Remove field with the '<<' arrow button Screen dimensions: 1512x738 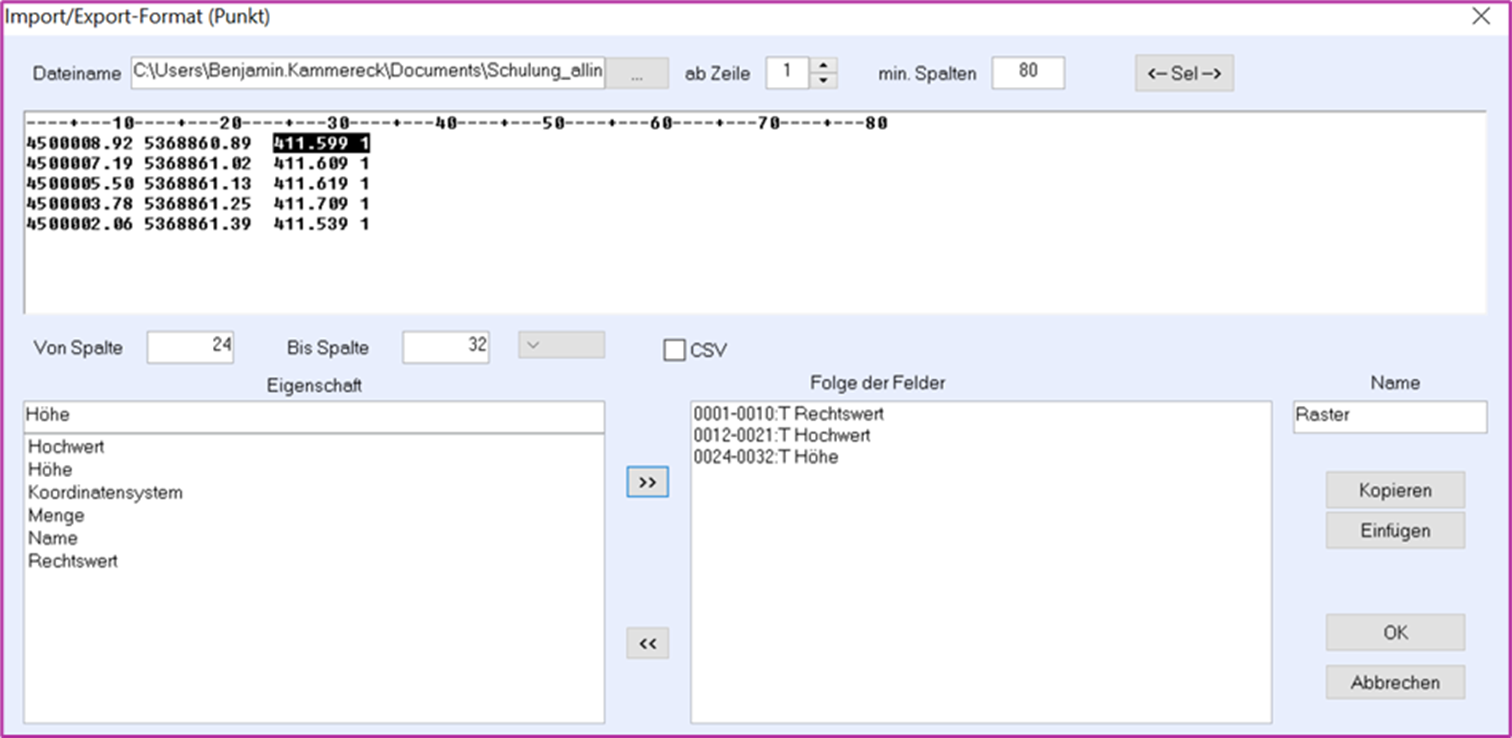pyautogui.click(x=647, y=643)
